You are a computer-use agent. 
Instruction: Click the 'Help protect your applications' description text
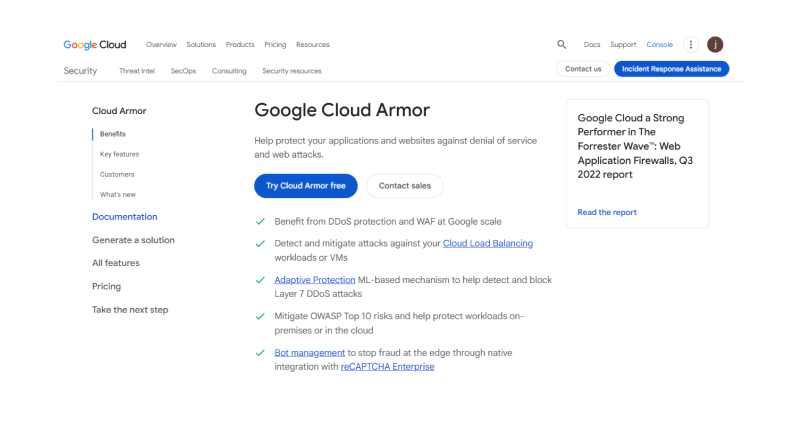(395, 147)
